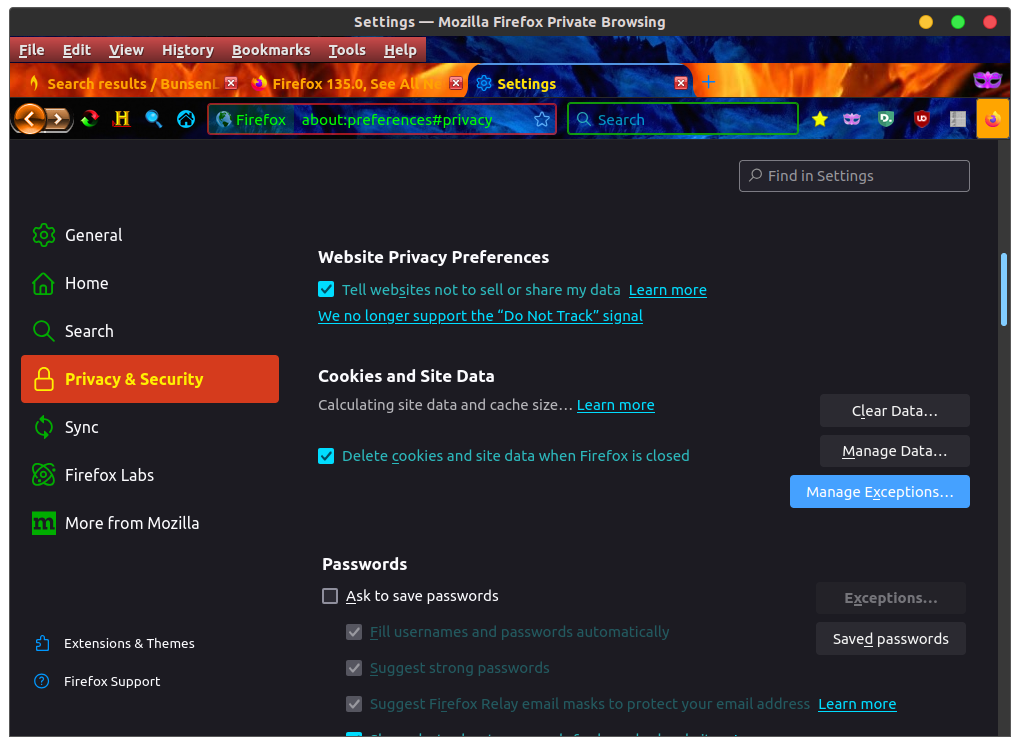Viewport: 1020px width, 746px height.
Task: Click the about:preferences#privacy address field
Action: [x=397, y=120]
